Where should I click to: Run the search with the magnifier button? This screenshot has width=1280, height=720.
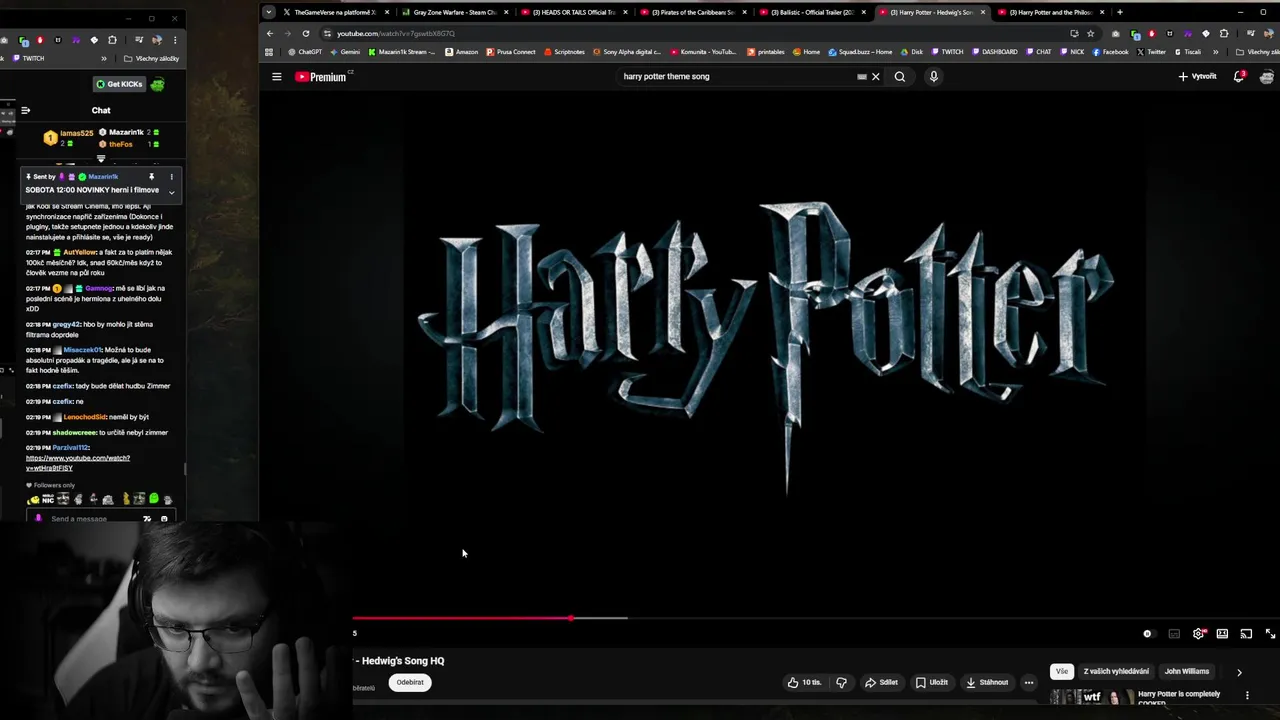coord(900,77)
